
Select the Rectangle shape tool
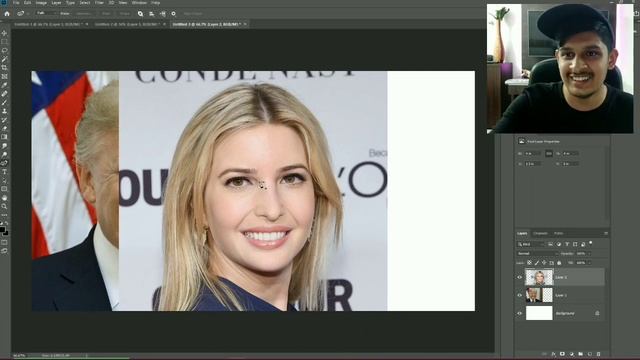tap(4, 189)
